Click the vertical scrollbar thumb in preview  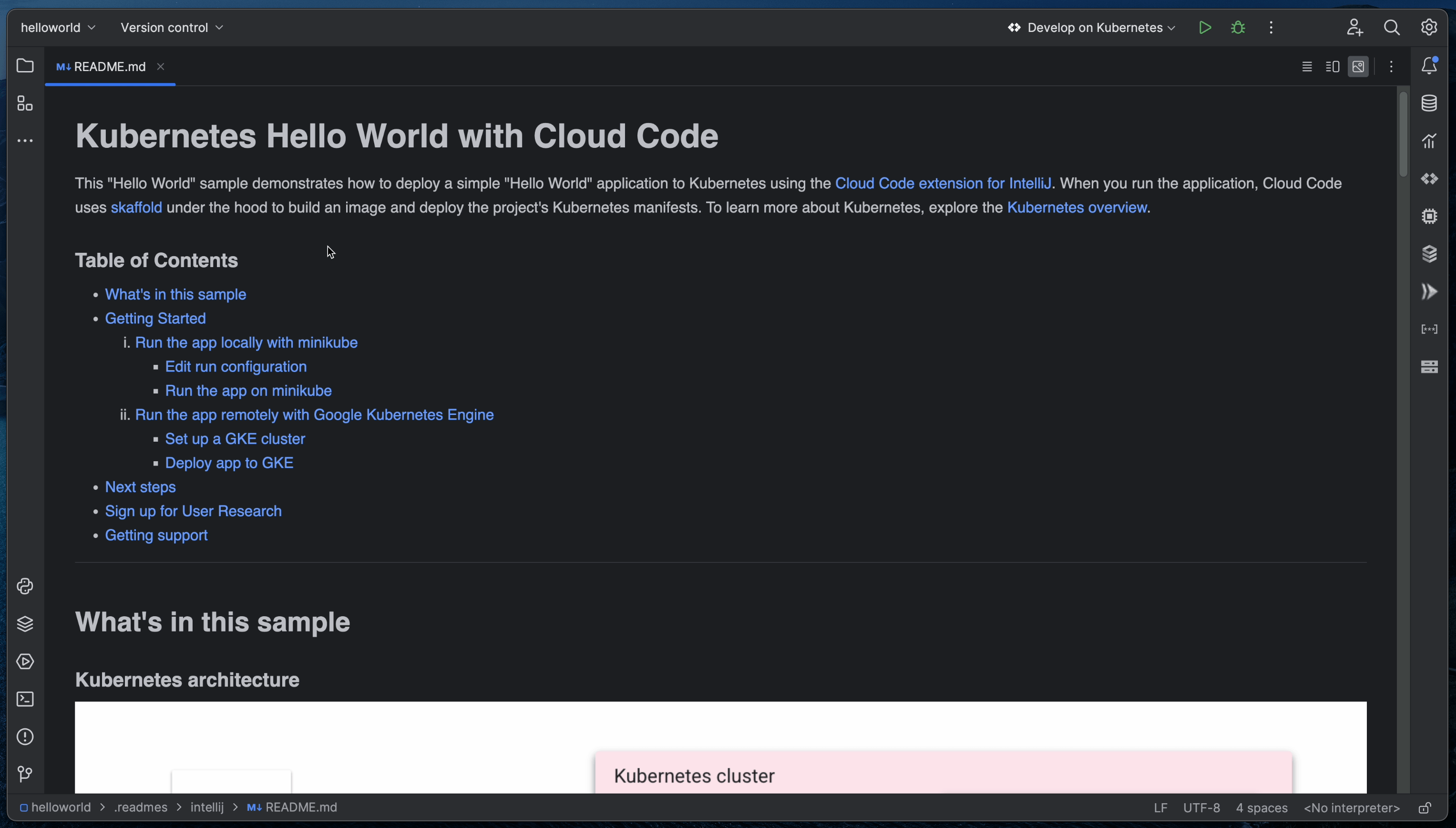1403,134
